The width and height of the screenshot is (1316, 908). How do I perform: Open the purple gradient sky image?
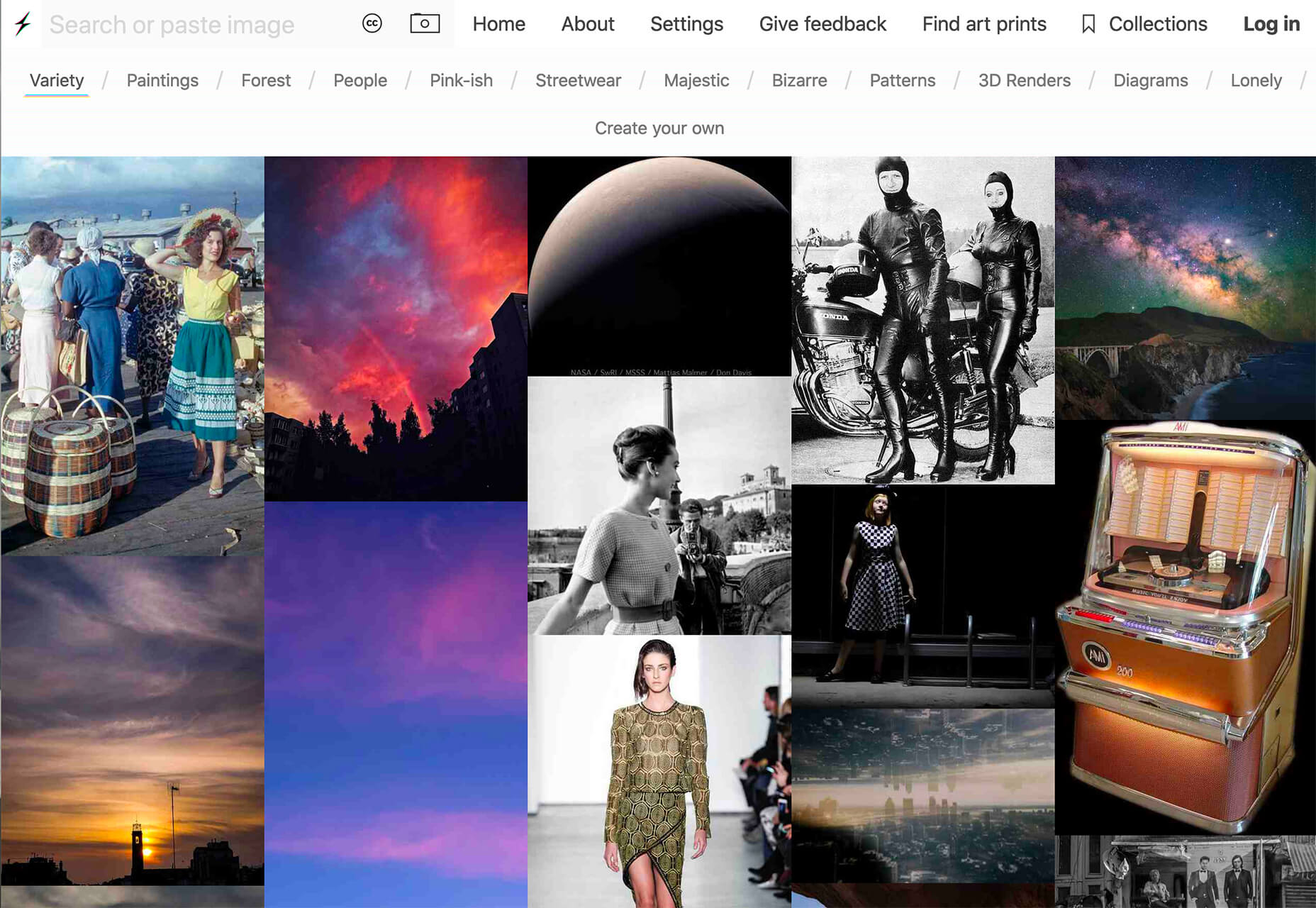(396, 705)
